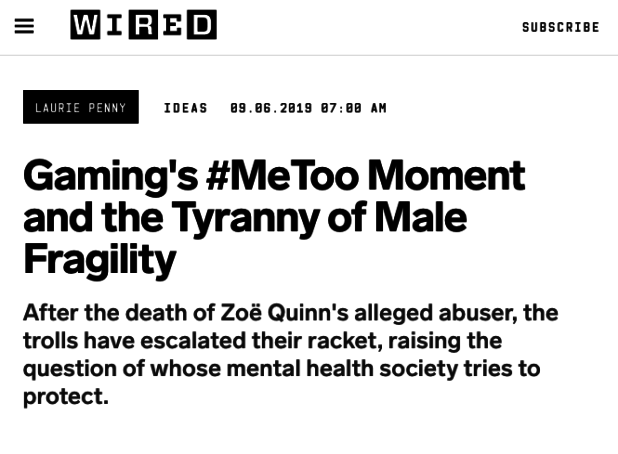The image size is (618, 454).
Task: Click the word "Fragility" in the headline
Action: [x=100, y=259]
